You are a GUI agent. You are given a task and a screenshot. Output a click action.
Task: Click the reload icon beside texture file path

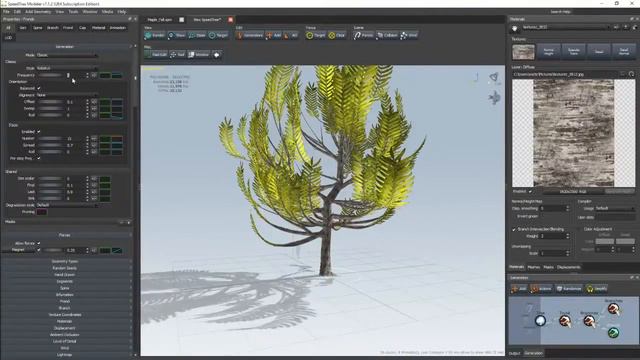coord(631,74)
